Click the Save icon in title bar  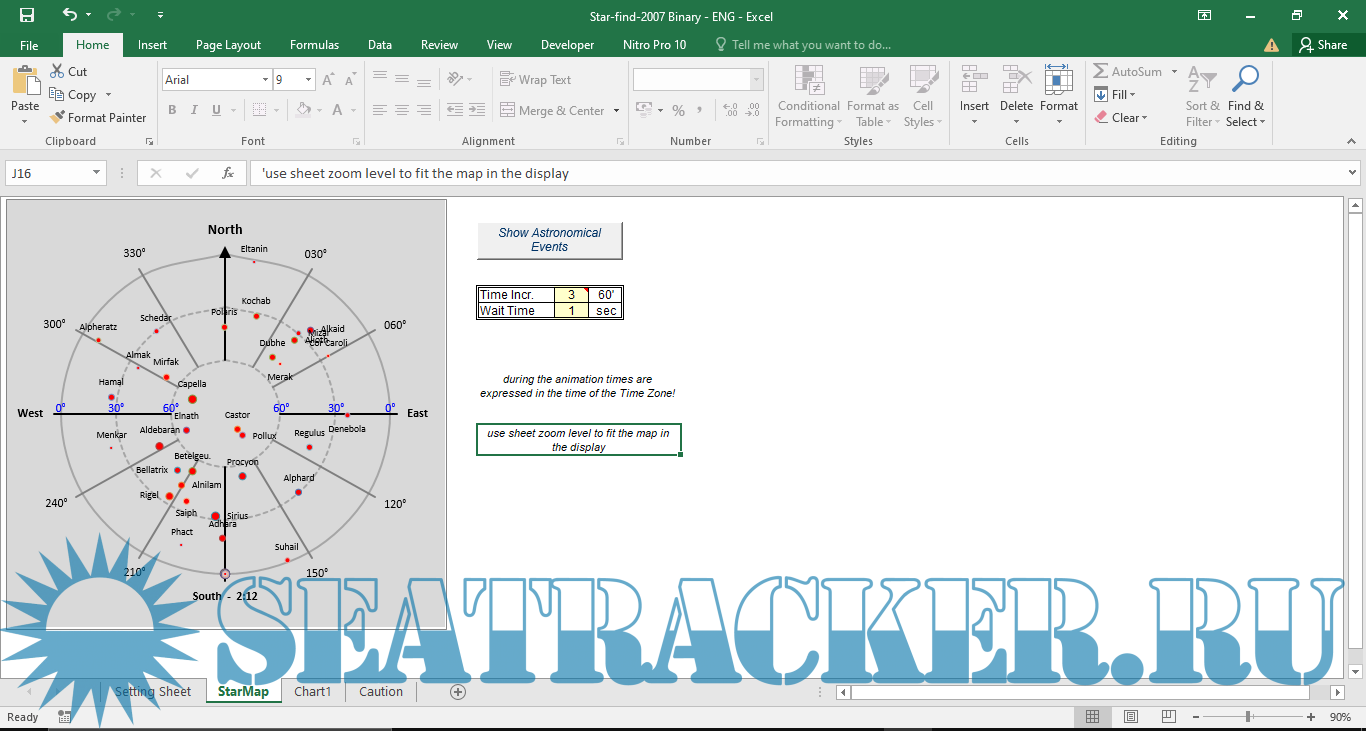click(27, 15)
